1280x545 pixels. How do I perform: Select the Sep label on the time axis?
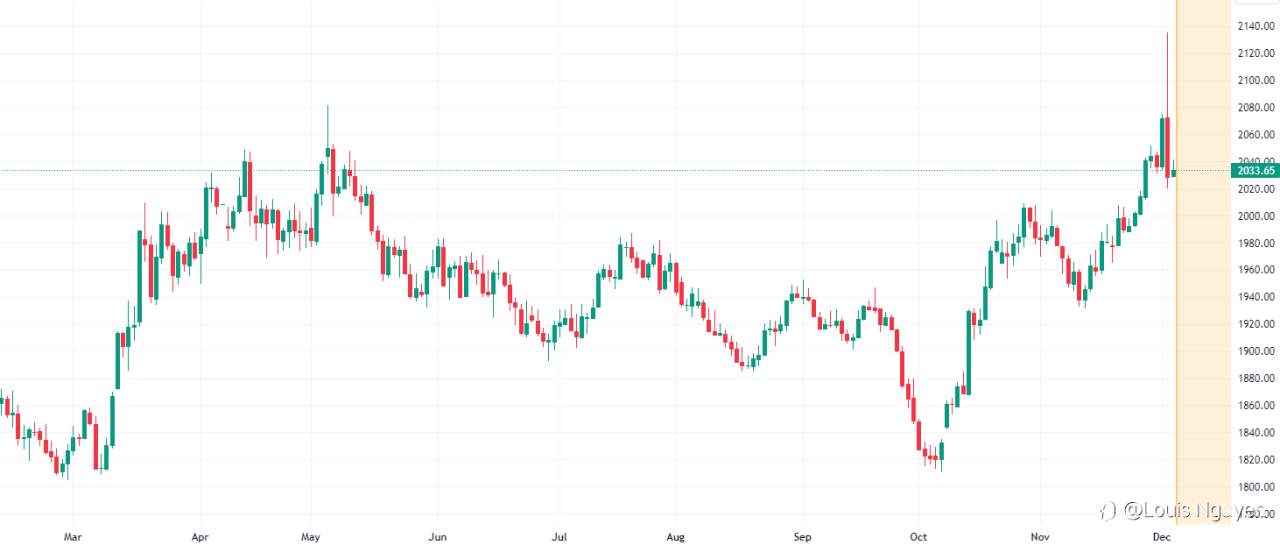pos(802,537)
